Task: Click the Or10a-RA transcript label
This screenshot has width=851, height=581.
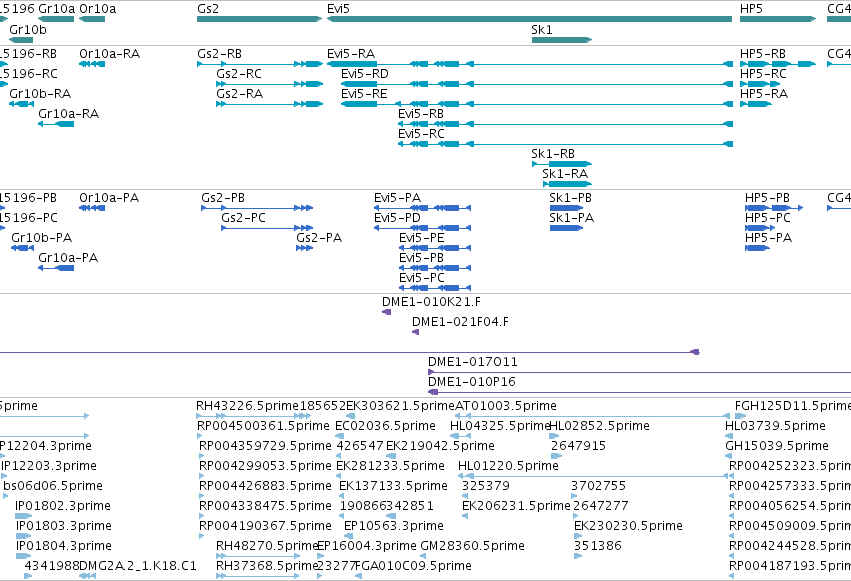Action: coord(110,54)
